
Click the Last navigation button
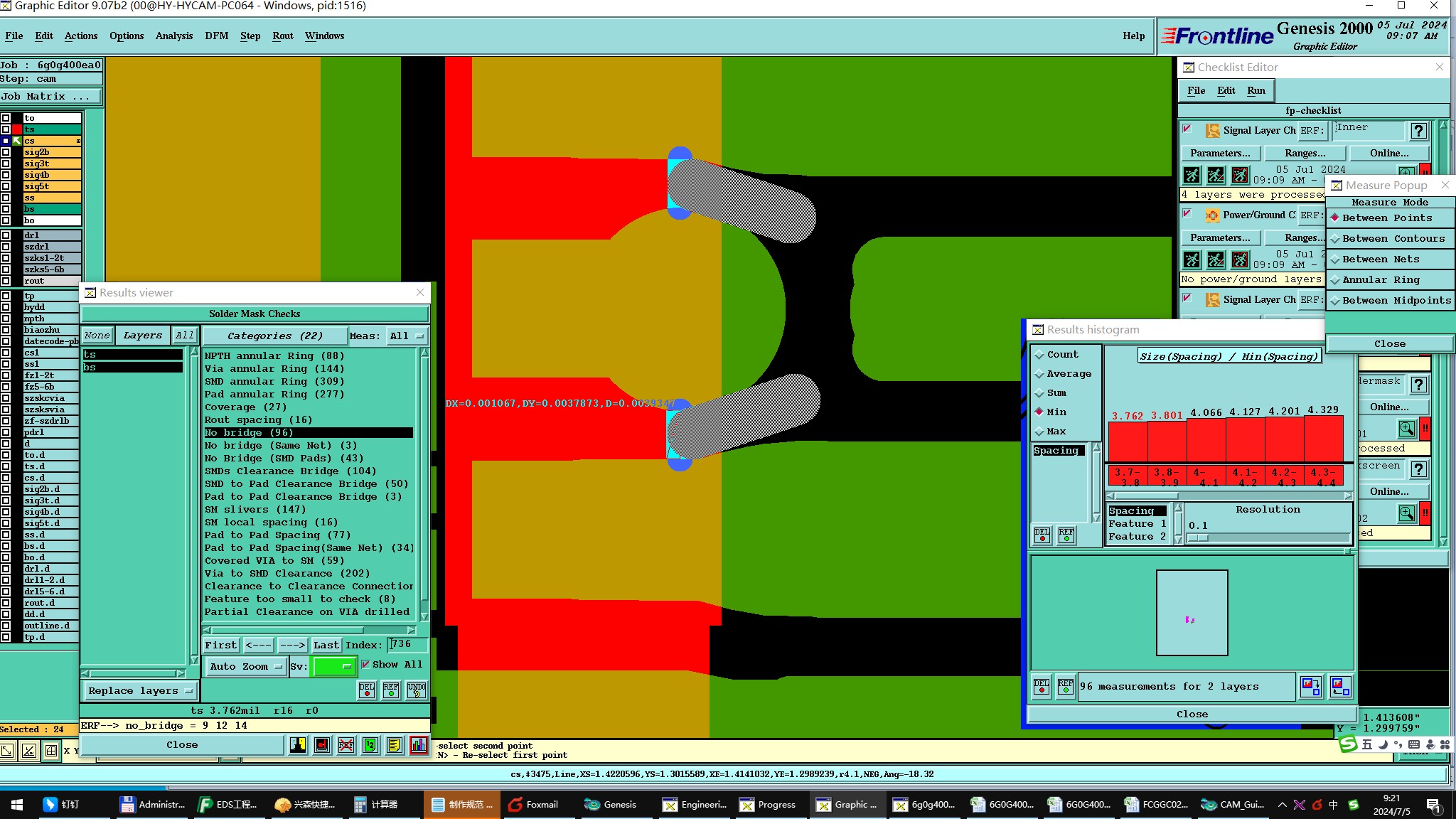click(x=326, y=645)
